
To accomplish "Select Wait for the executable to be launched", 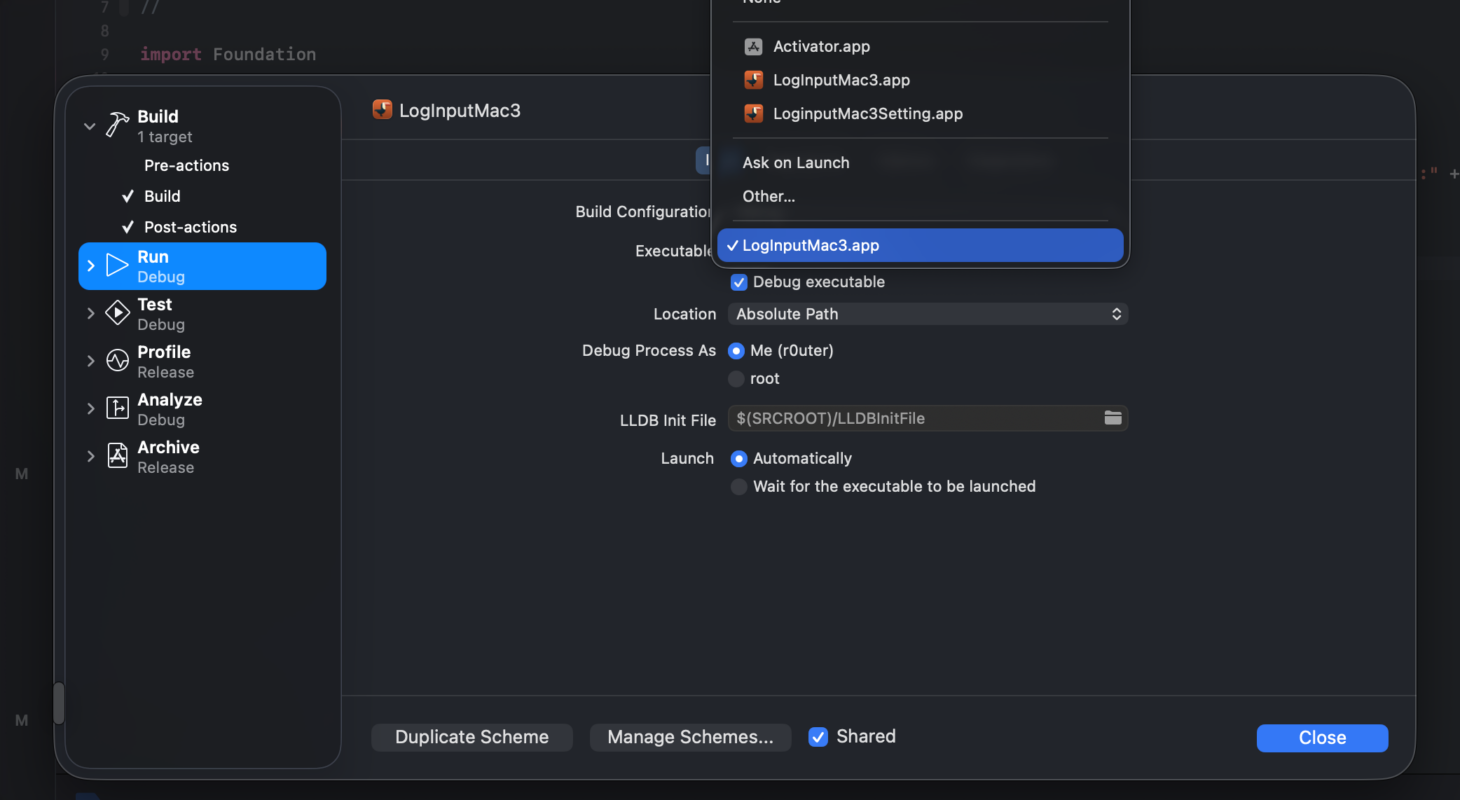I will (x=739, y=487).
